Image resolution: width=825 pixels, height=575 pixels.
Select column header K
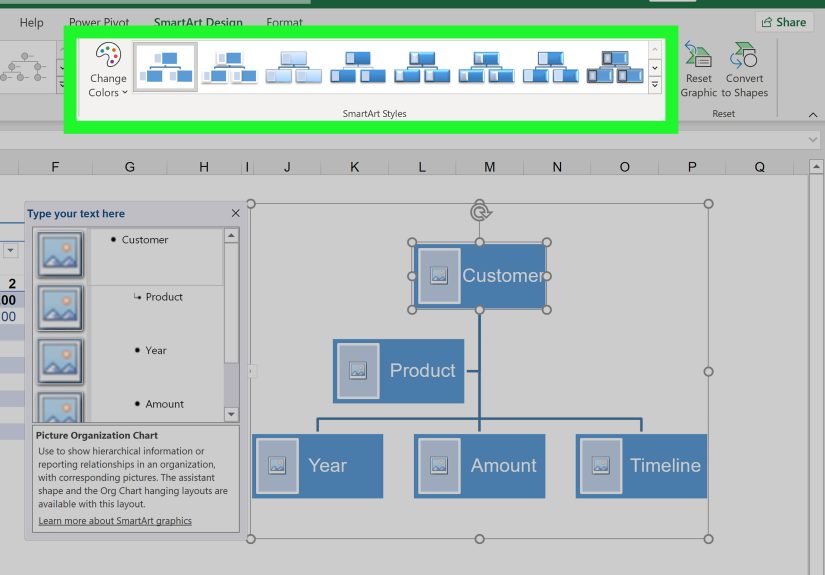pyautogui.click(x=355, y=167)
